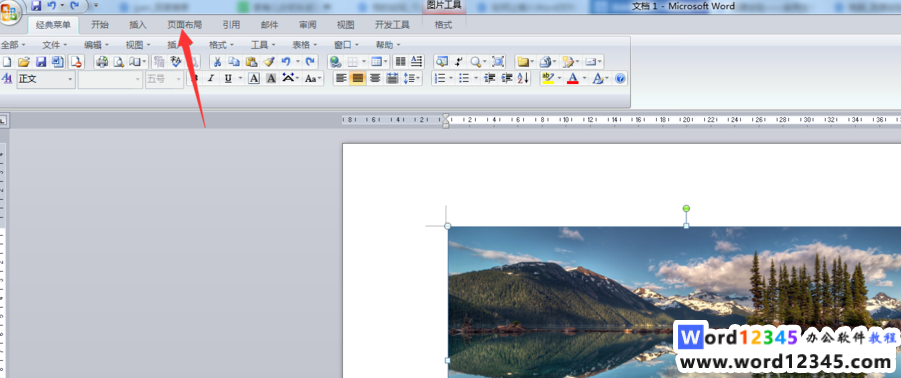
Task: Click the text direction icon beside Columns
Action: 417,61
